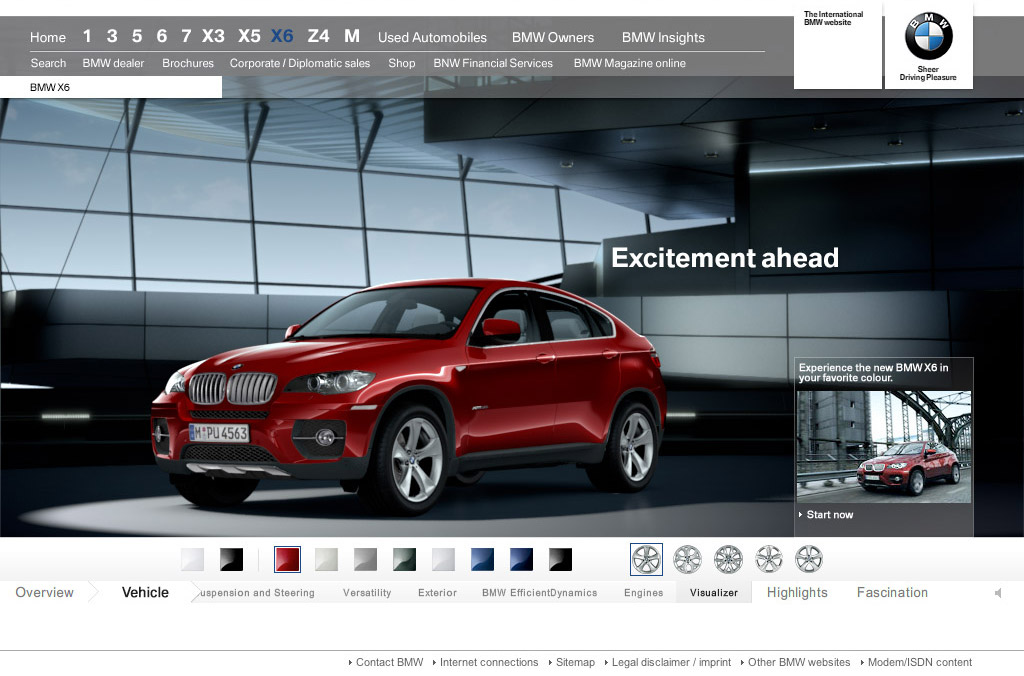Open Internet connections footer link
The image size is (1024, 676).
click(488, 662)
